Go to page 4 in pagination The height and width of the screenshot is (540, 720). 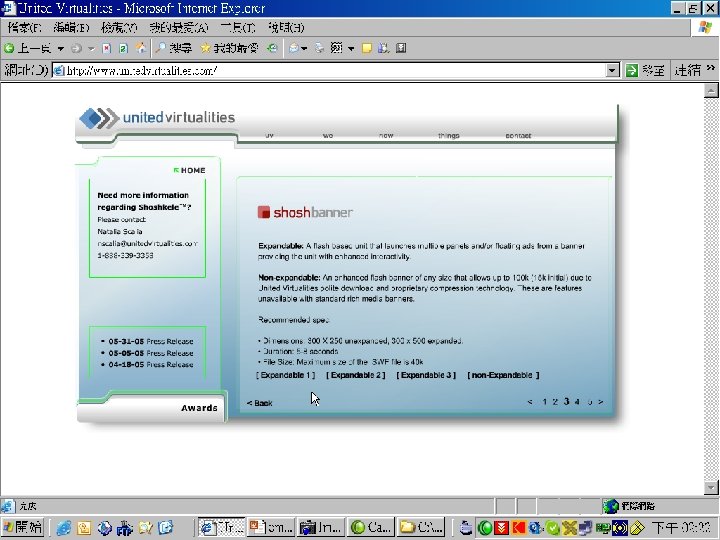578,402
